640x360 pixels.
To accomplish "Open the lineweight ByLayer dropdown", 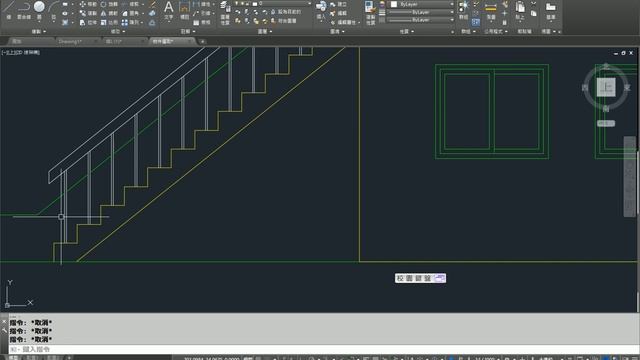I will (x=421, y=12).
